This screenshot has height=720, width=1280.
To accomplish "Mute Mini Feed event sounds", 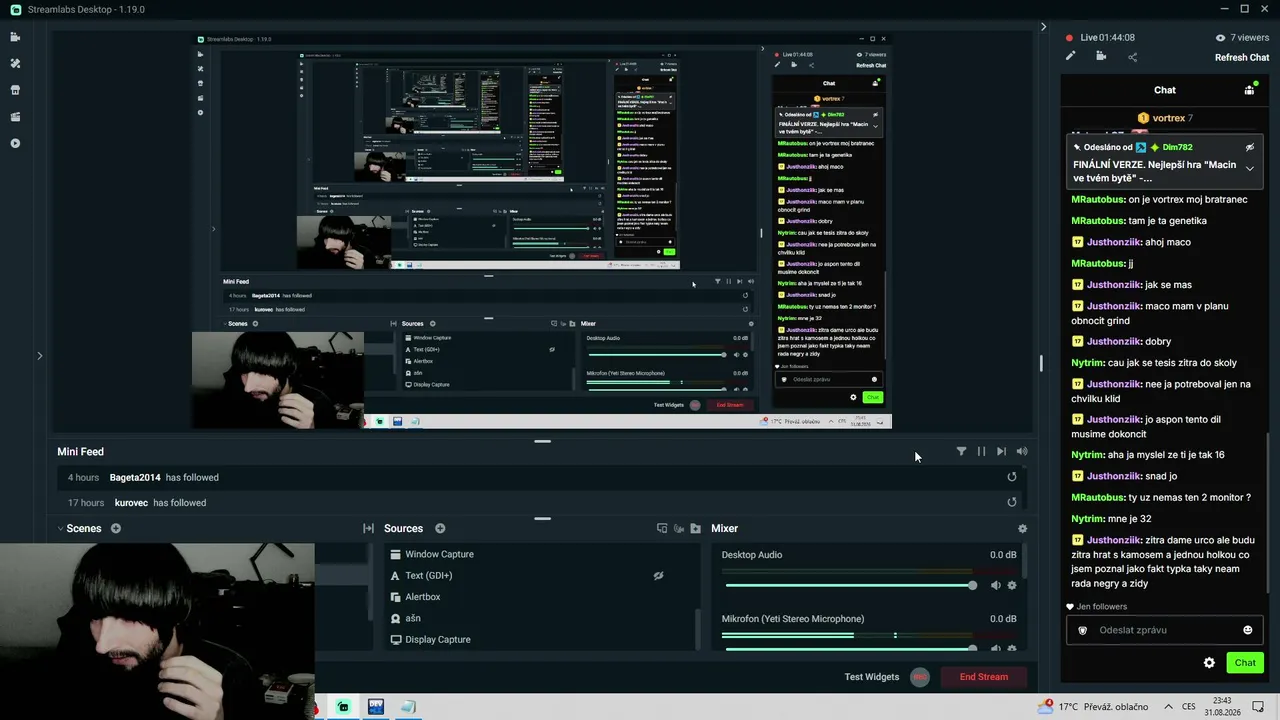I will (1021, 451).
